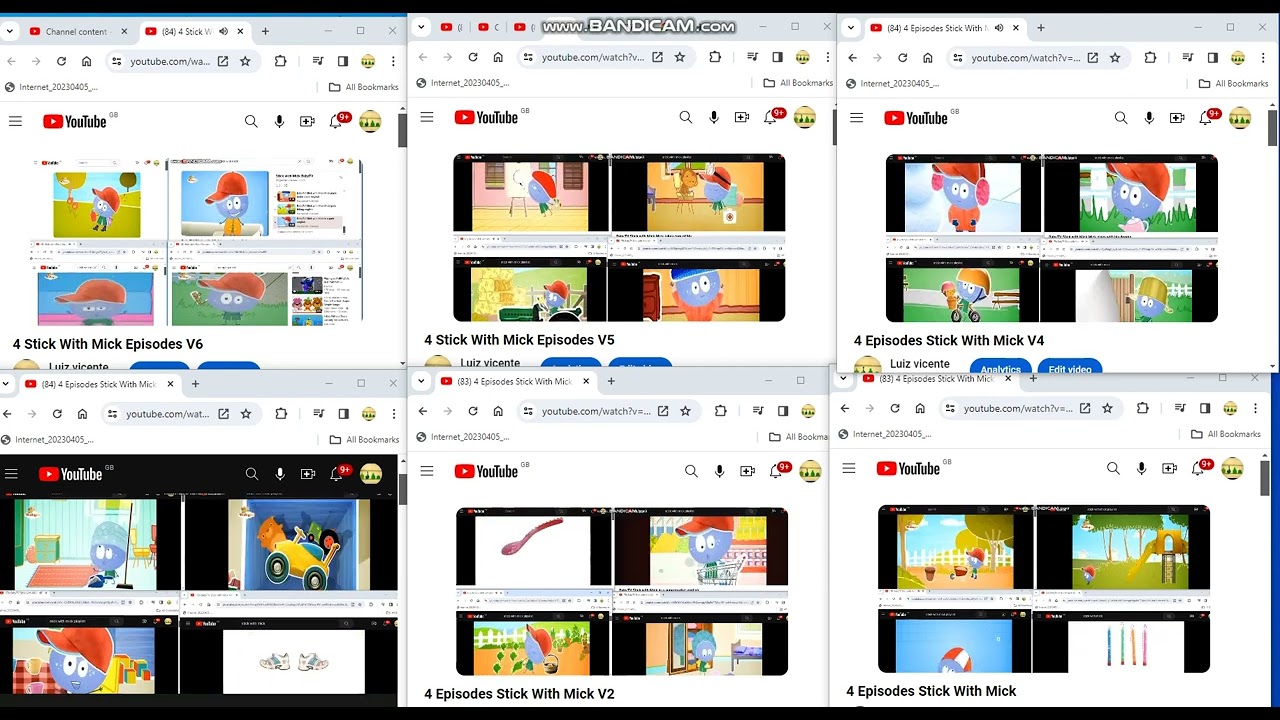Close the active tab in the dark-mode window
1280x720 pixels.
click(170, 384)
